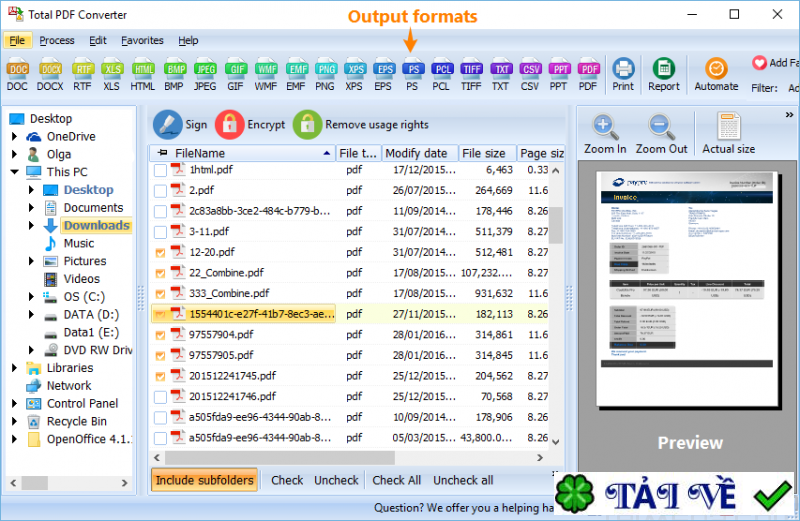Image resolution: width=800 pixels, height=521 pixels.
Task: Expand the Downloads tree node
Action: click(31, 226)
